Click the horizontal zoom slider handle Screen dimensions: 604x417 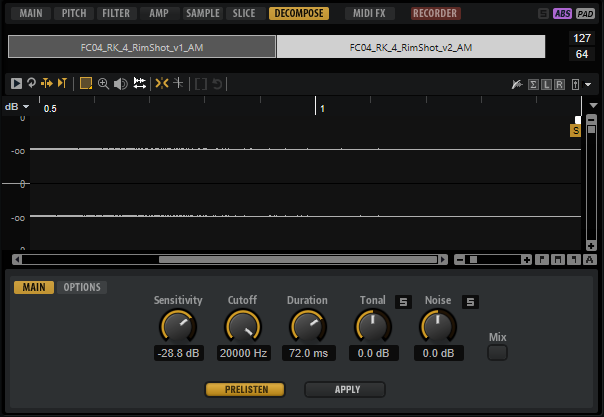(473, 260)
